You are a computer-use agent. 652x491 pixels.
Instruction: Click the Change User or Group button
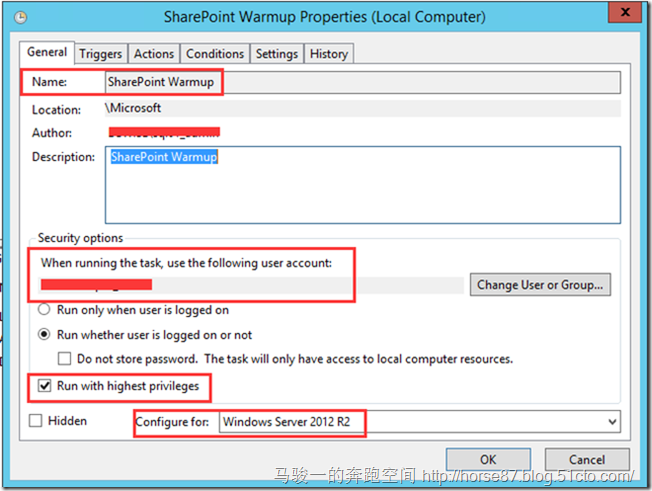coord(540,285)
